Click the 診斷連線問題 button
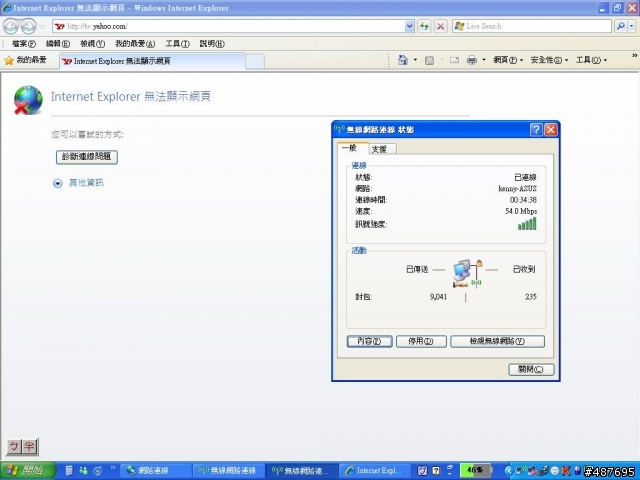 [x=87, y=157]
